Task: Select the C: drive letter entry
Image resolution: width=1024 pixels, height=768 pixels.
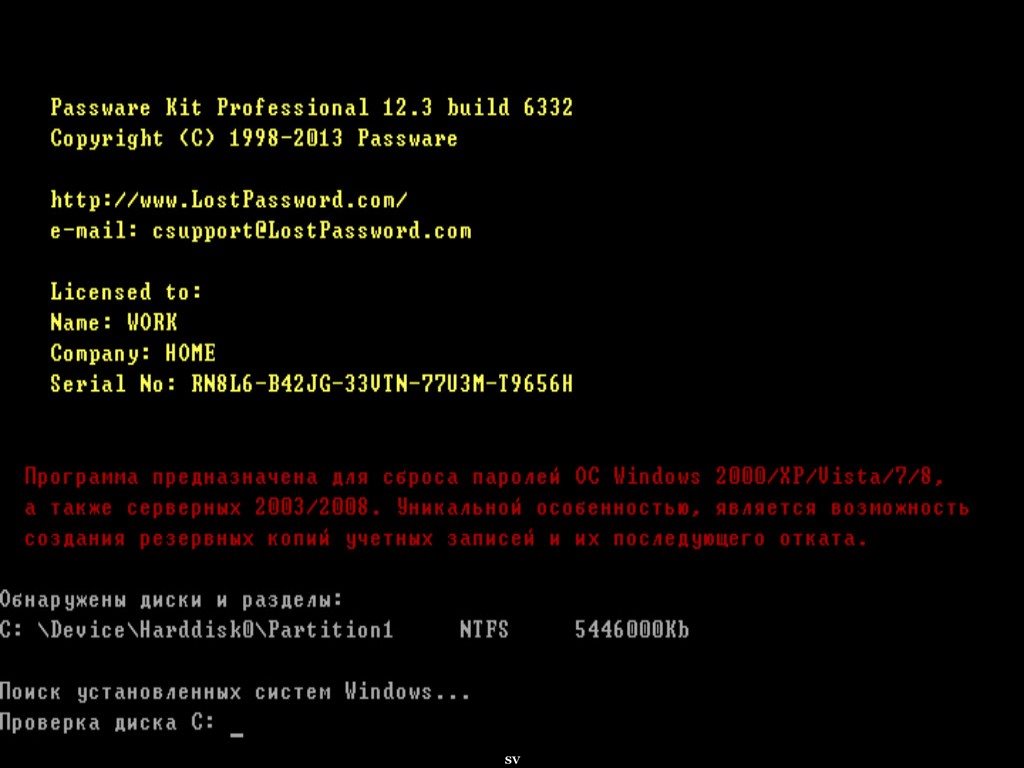Action: pos(11,630)
